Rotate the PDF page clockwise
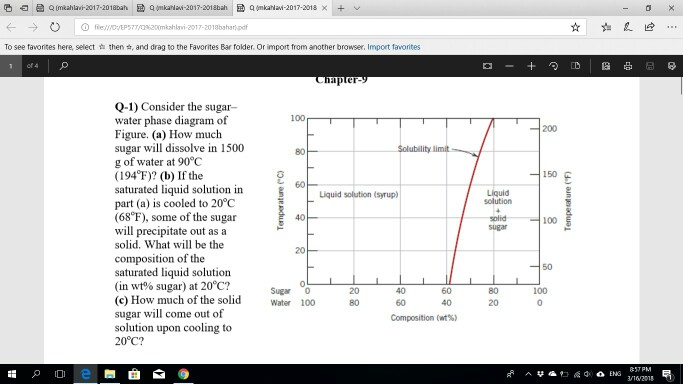Screen dimensions: 683x384 click(553, 66)
